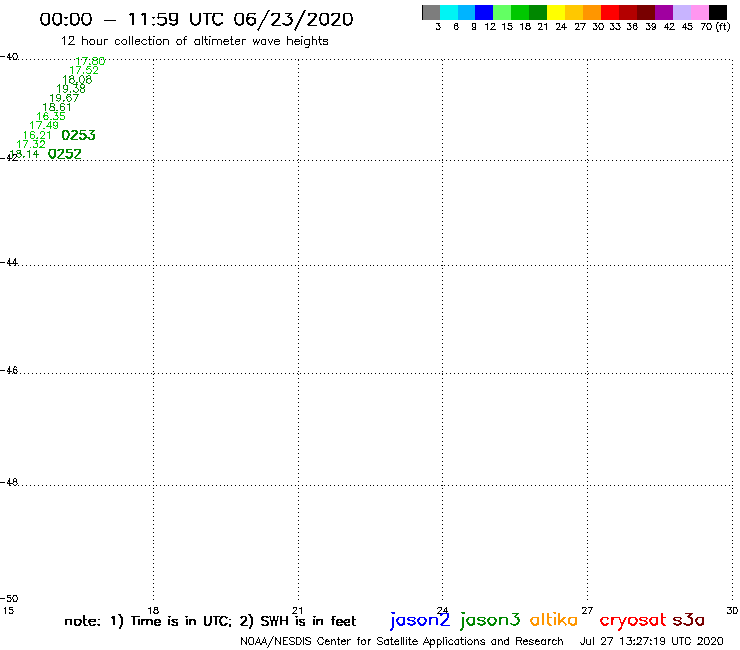Viewport: 740px width, 650px height.
Task: Click the 18.08 wave height value
Action: pos(77,79)
